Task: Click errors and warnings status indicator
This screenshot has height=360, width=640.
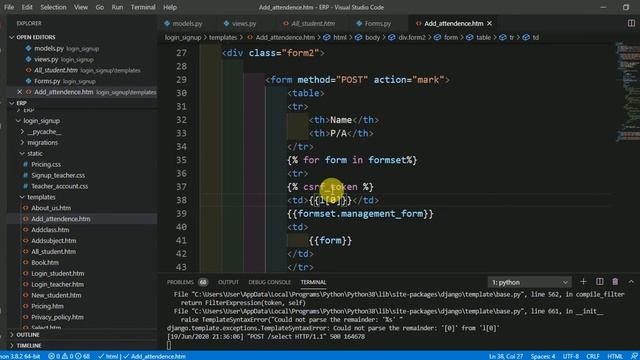Action: pos(69,356)
